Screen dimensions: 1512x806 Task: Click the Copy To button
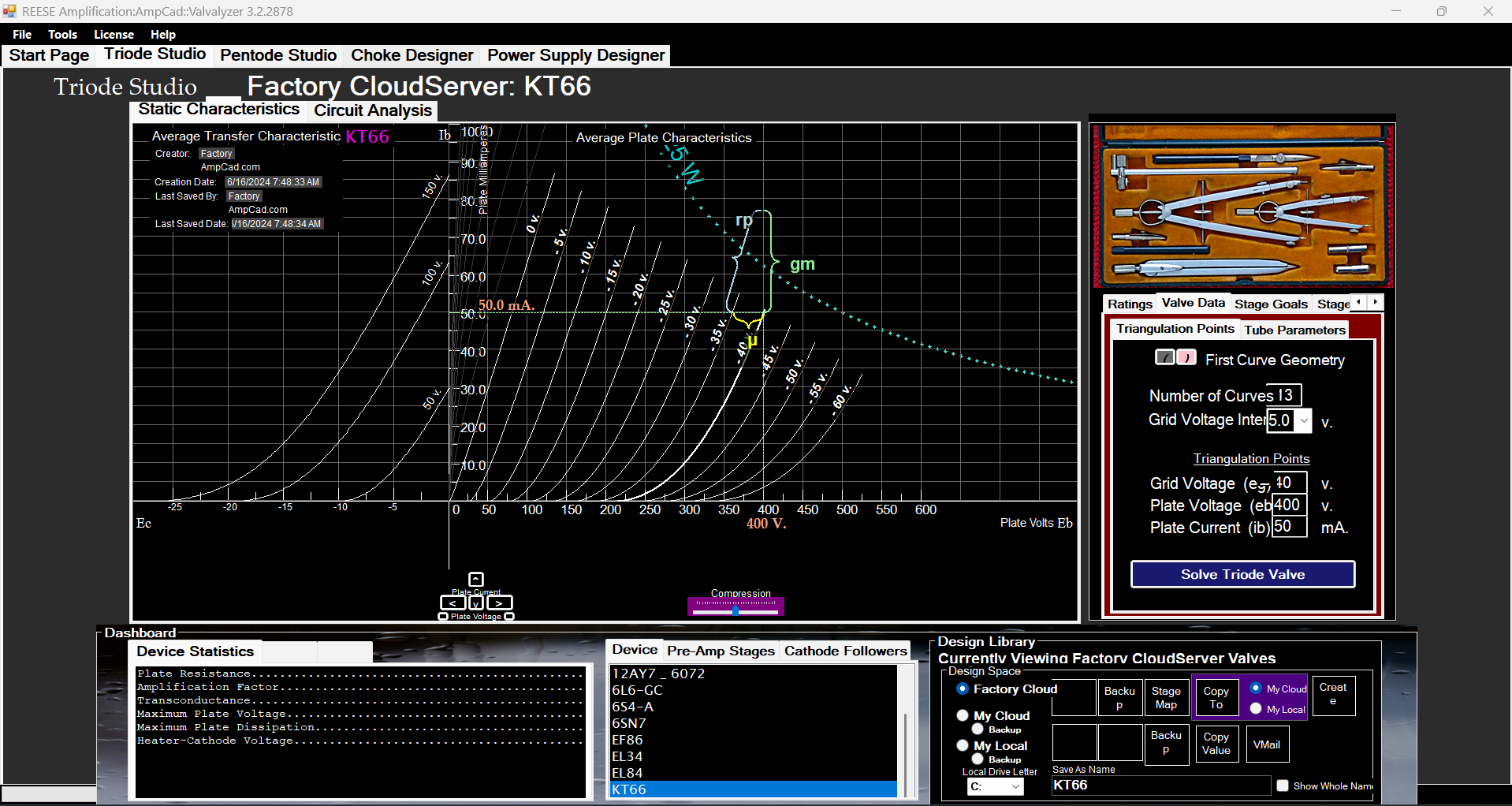tap(1216, 698)
